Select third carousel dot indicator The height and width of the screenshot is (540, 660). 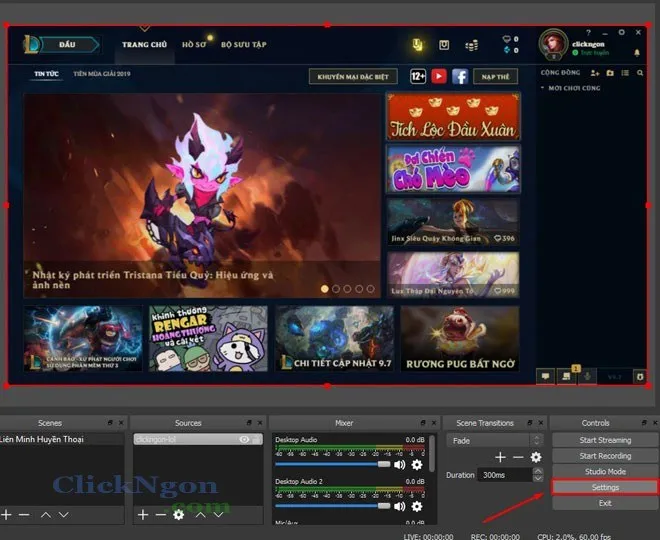(x=347, y=289)
